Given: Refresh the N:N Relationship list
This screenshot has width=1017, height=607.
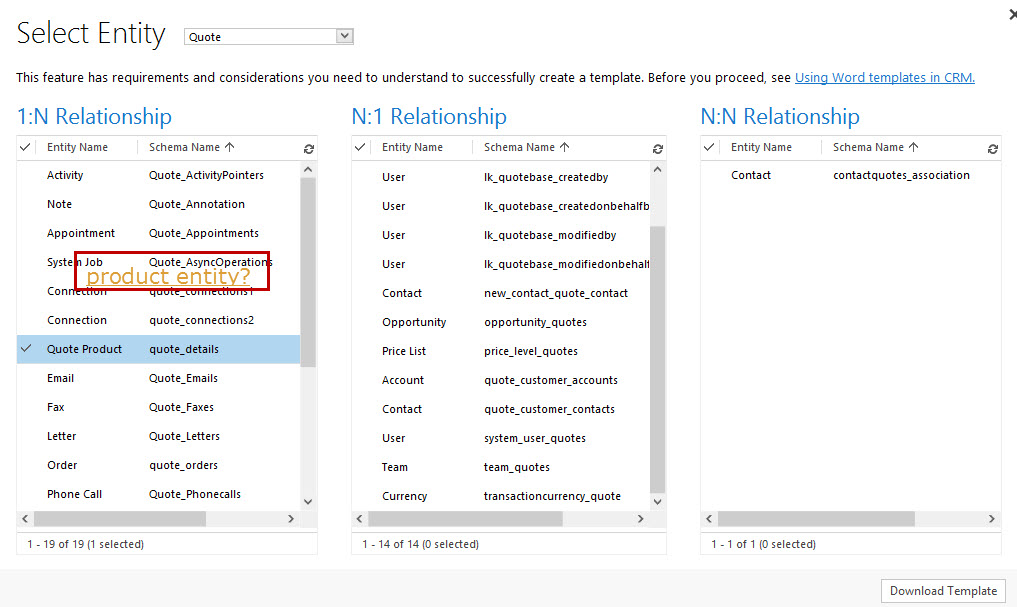Looking at the screenshot, I should pos(992,147).
